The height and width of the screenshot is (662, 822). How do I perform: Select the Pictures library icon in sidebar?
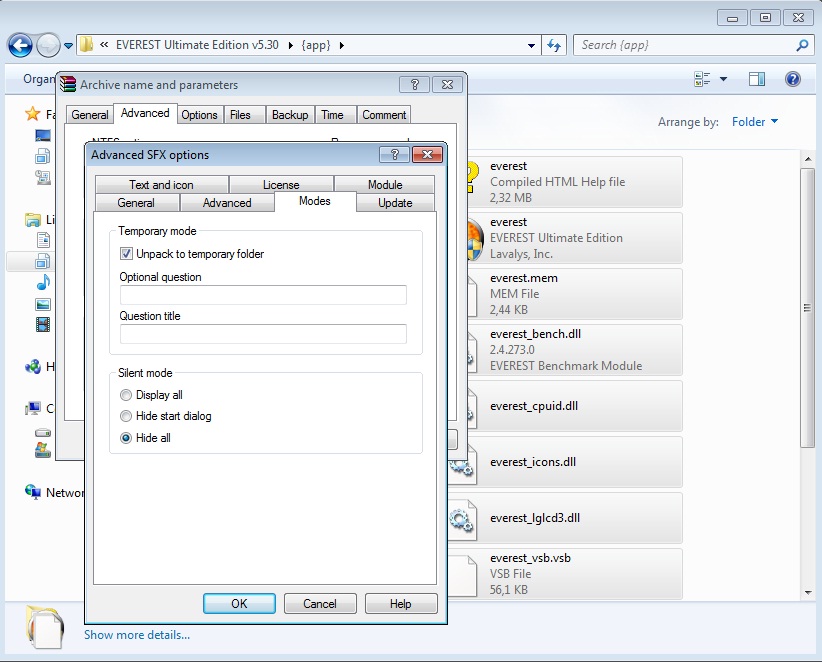[43, 304]
